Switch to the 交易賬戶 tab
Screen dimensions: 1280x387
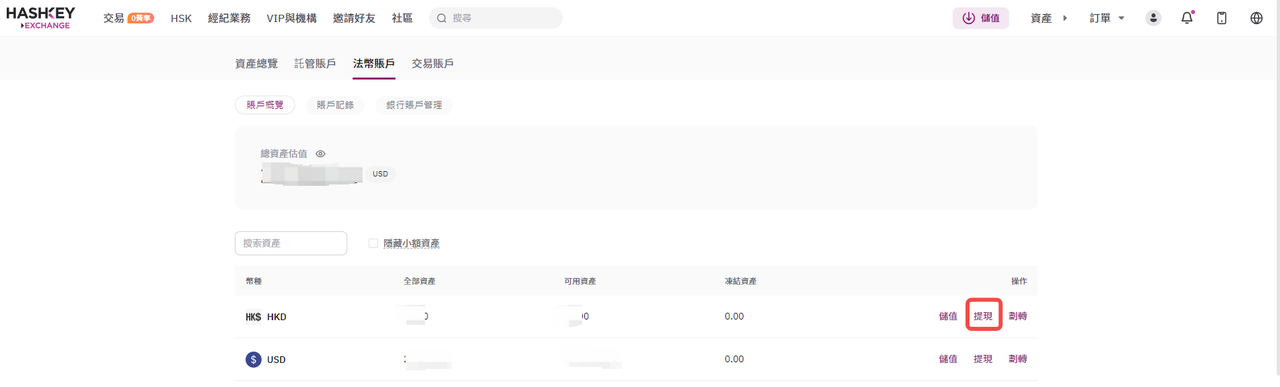point(433,63)
